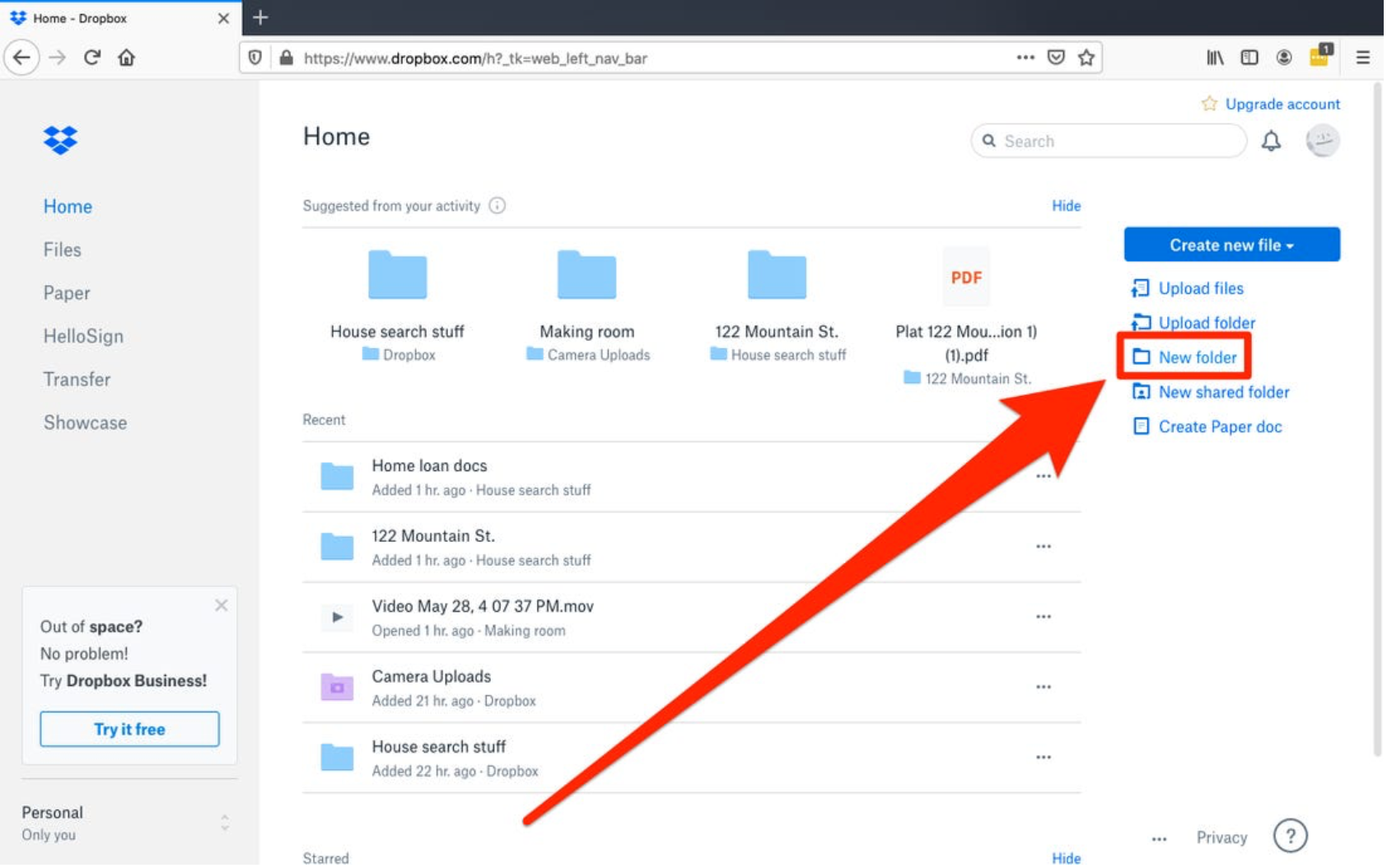Image resolution: width=1387 pixels, height=868 pixels.
Task: Click the info icon beside Suggested from your activity
Action: [x=497, y=206]
